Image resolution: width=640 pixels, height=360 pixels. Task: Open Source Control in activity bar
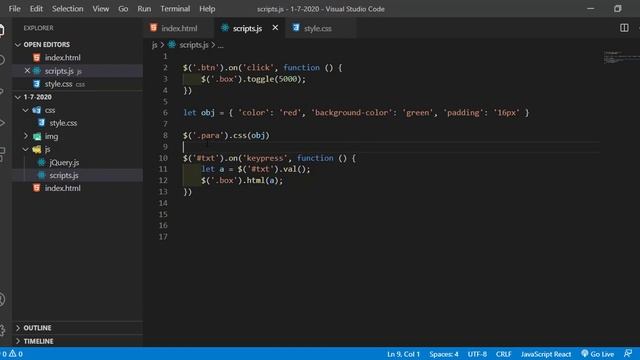[x=2, y=91]
